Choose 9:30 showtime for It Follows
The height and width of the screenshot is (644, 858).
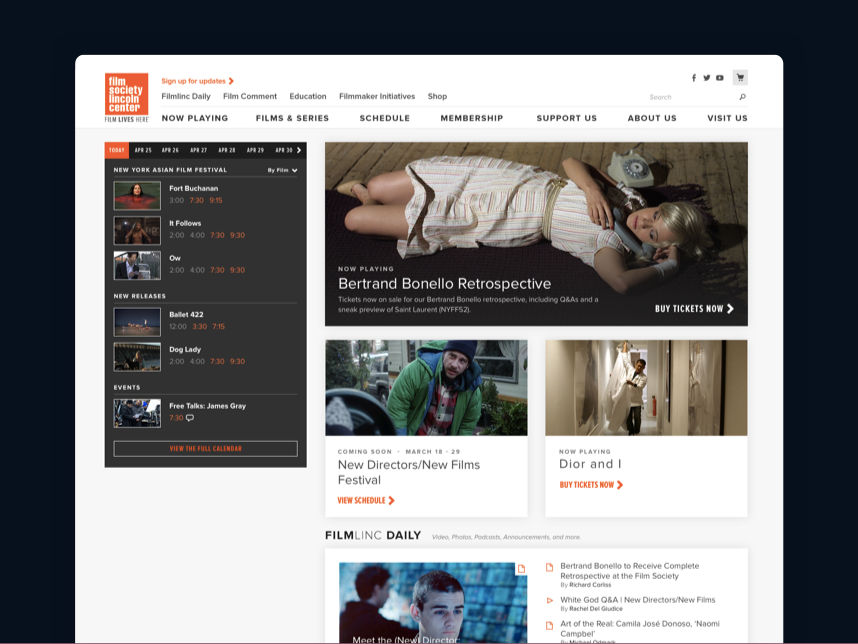coord(237,235)
